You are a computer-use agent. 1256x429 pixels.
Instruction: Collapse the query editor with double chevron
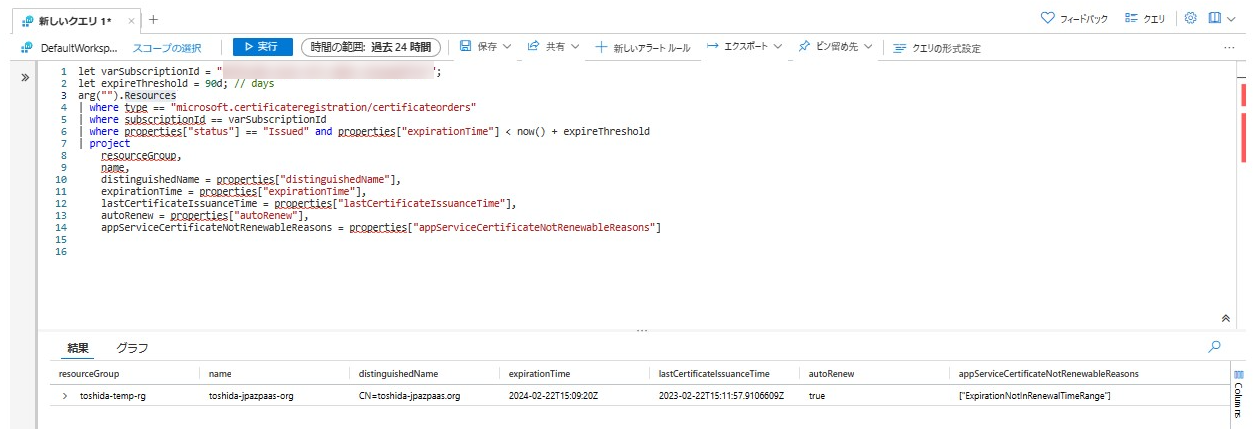pos(1226,318)
